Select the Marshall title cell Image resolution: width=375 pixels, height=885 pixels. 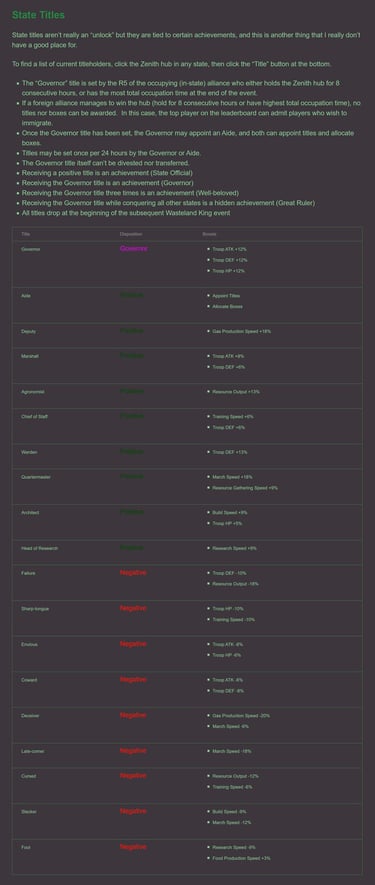click(x=30, y=356)
